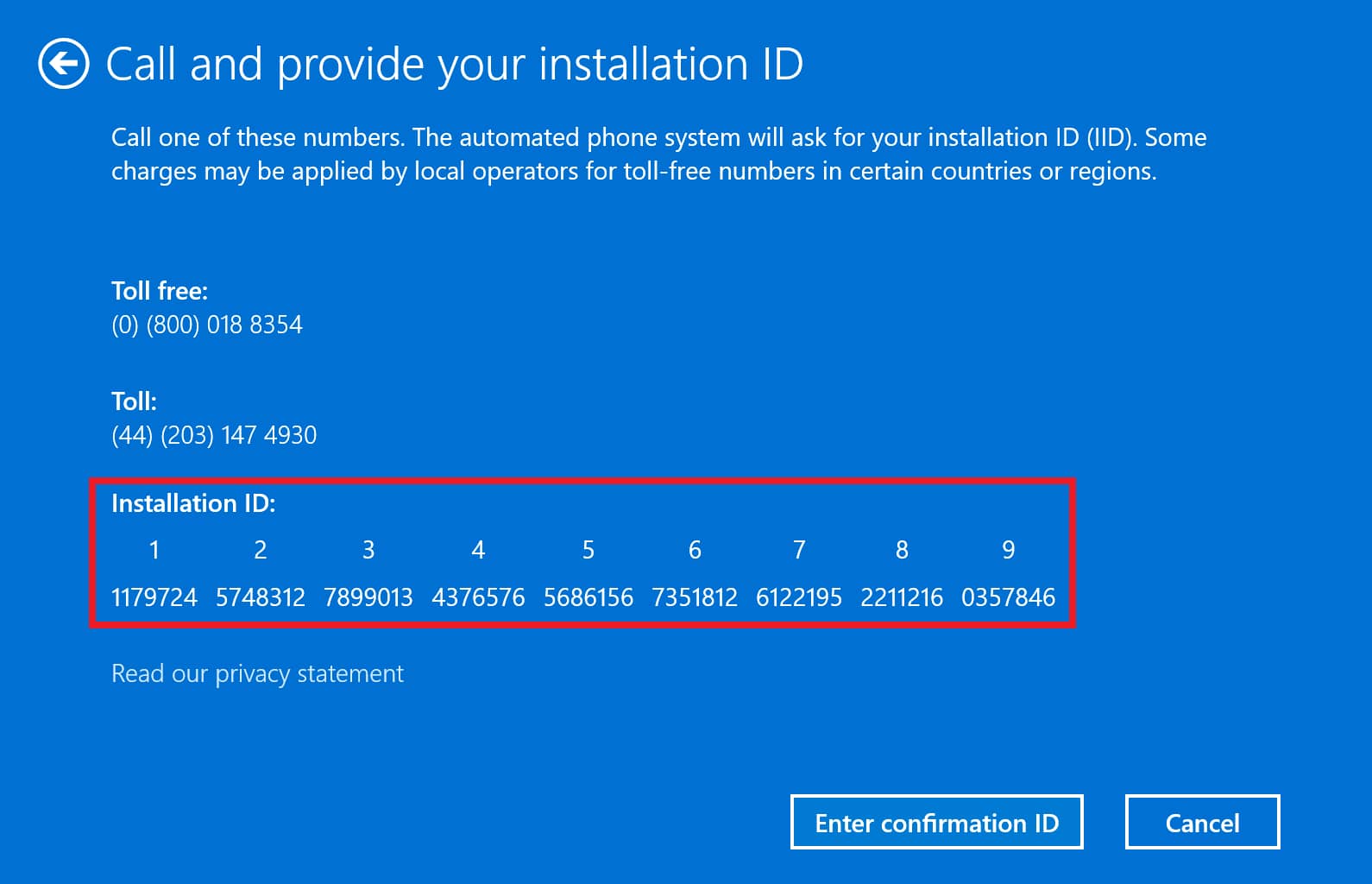Go back using the circled arrow icon
1372x884 pixels.
click(63, 64)
